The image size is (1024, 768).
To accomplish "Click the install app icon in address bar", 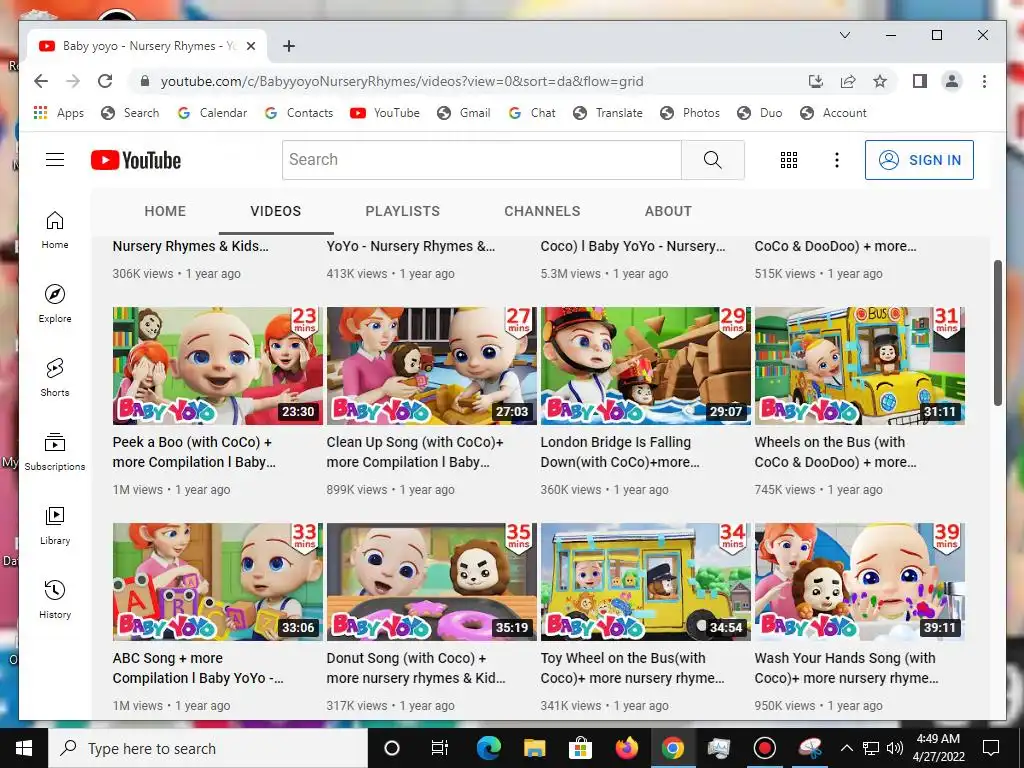I will click(x=816, y=81).
